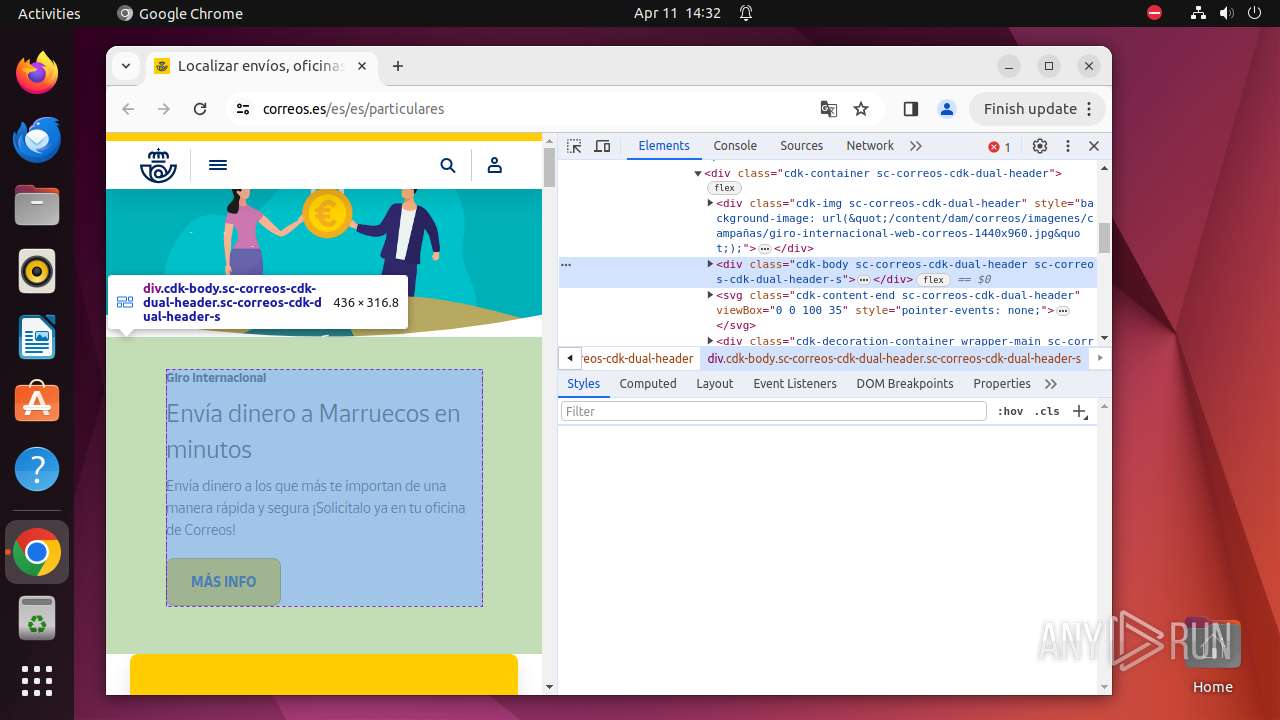The image size is (1280, 720).
Task: Expand the selected cdk-body div node
Action: click(x=710, y=265)
